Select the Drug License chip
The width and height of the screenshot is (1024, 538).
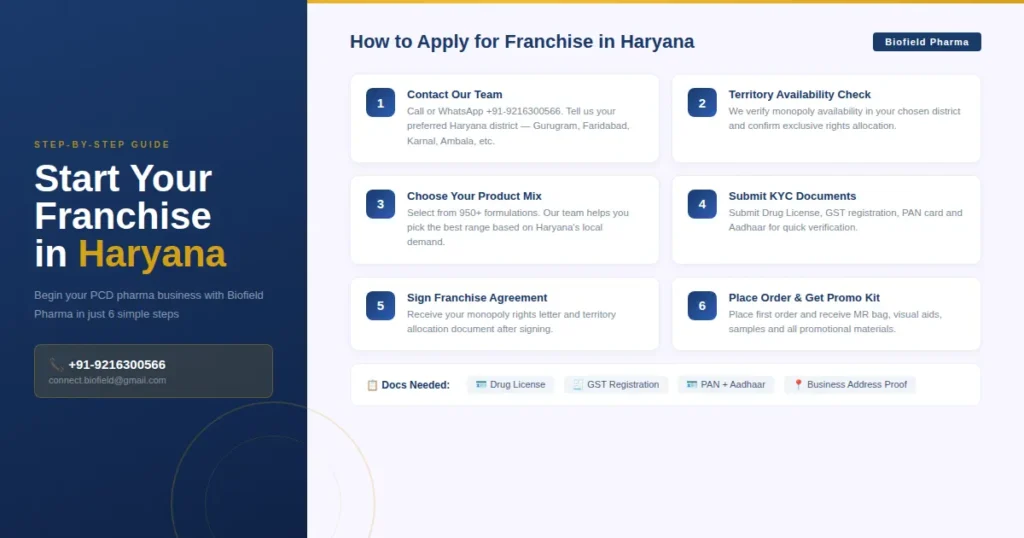[x=511, y=385]
